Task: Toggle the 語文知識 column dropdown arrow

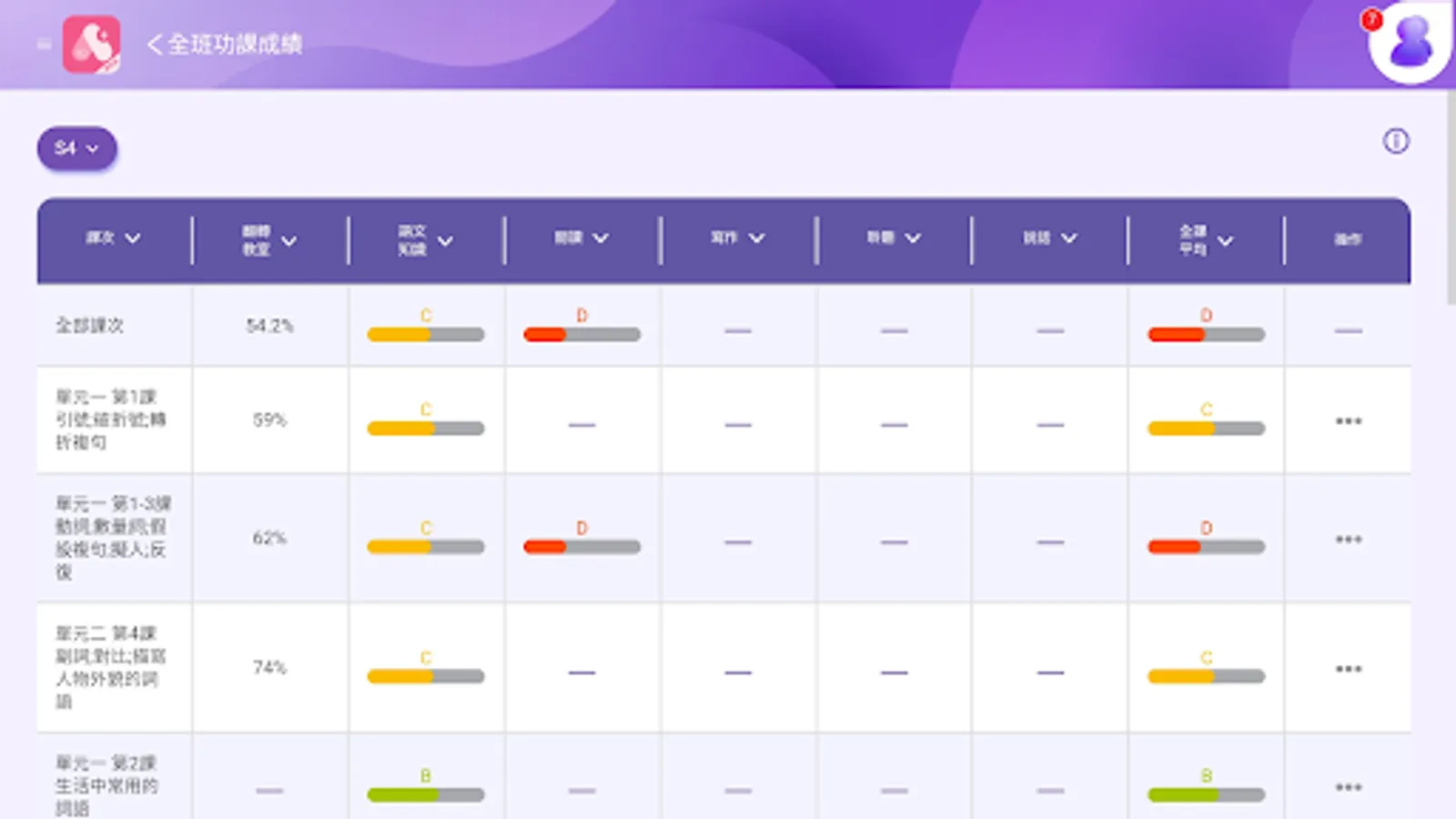Action: 446,240
